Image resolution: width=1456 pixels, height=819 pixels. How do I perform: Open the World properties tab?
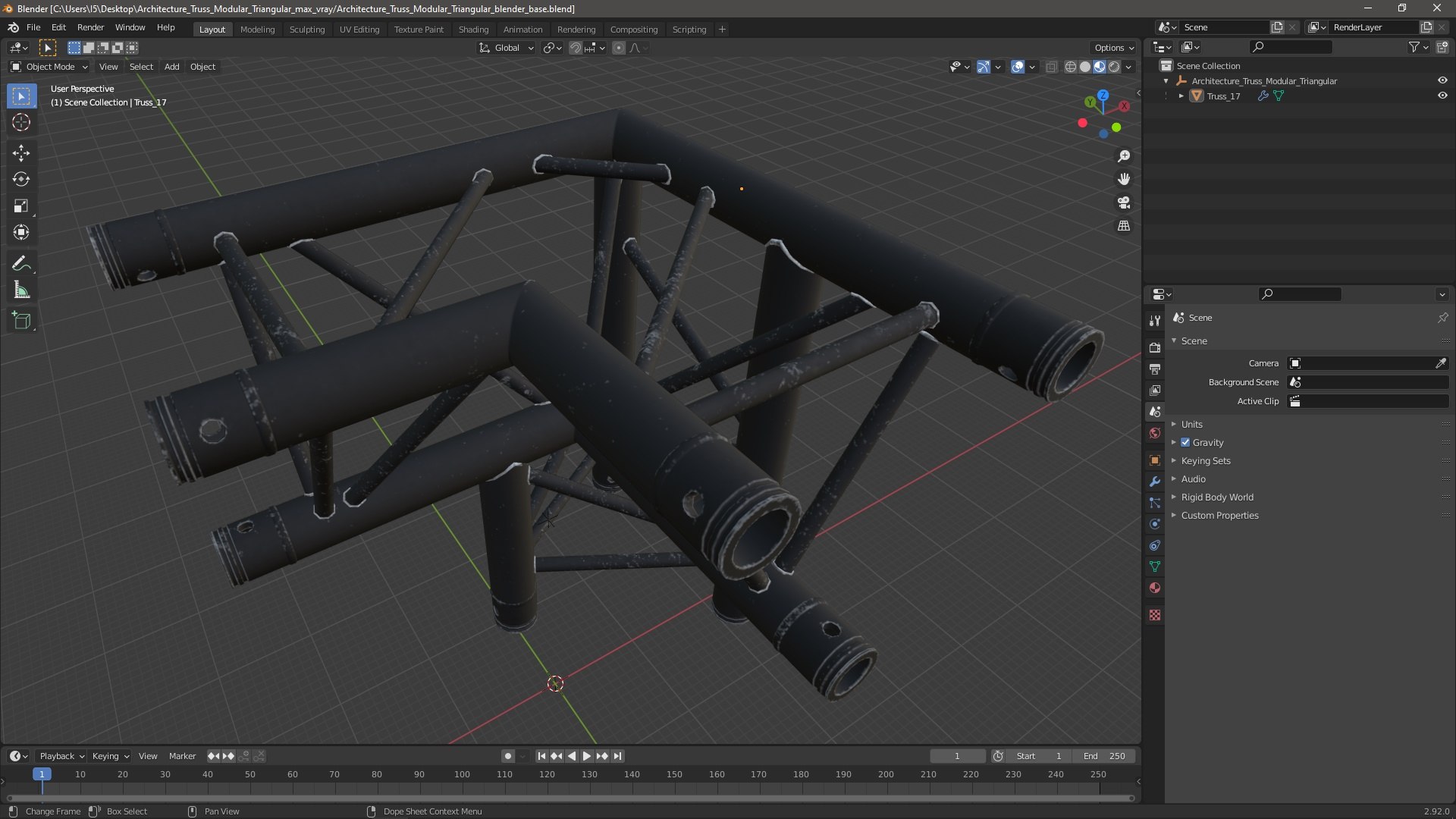1155,434
